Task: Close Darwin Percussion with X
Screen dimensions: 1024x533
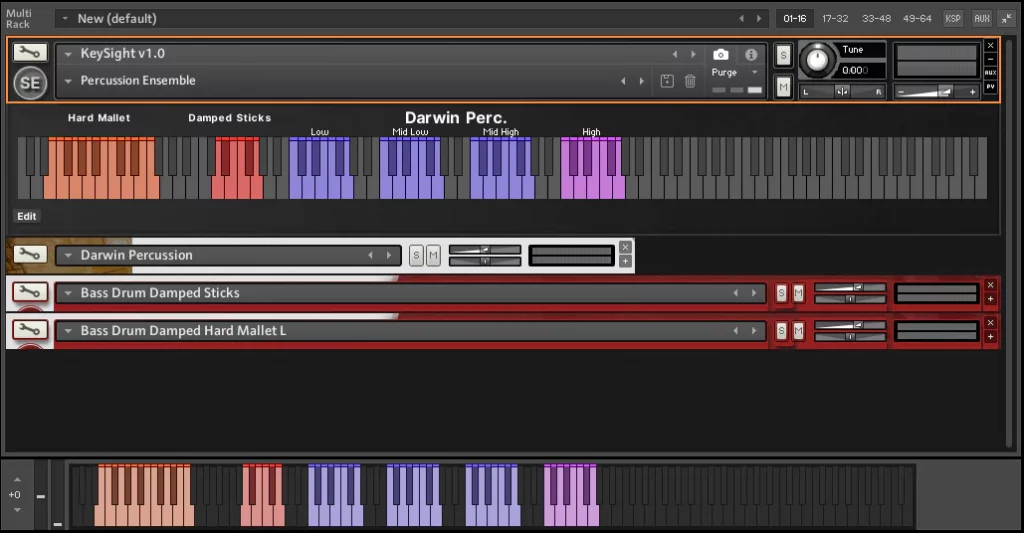Action: coord(625,247)
